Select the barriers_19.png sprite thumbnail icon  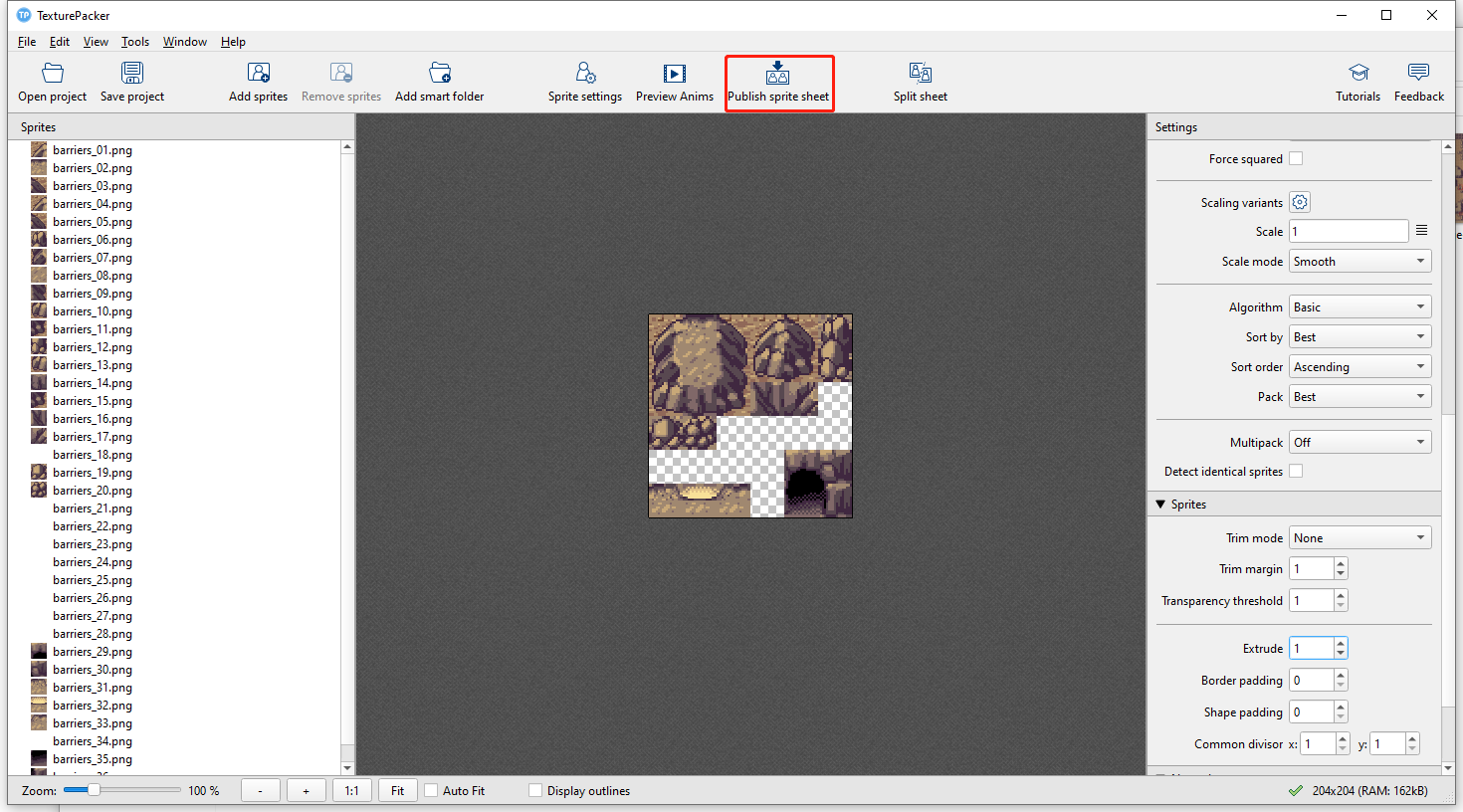(39, 473)
